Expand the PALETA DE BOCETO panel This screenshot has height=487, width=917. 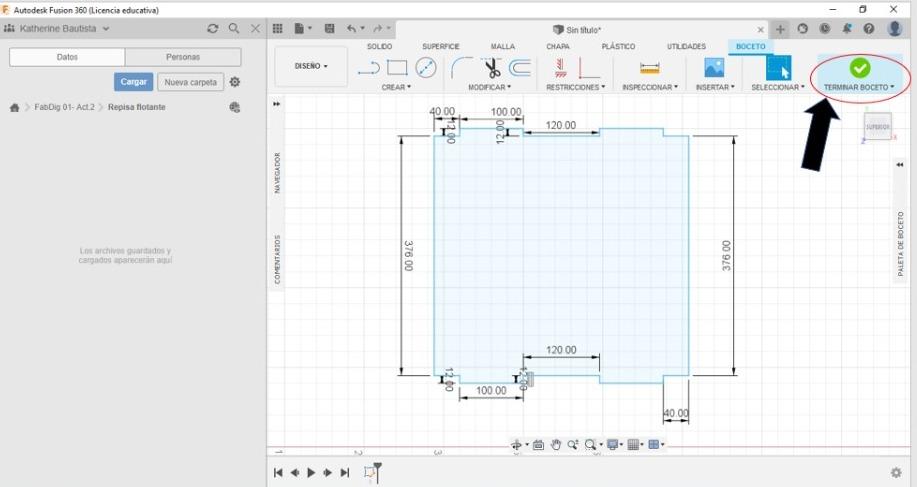point(901,165)
